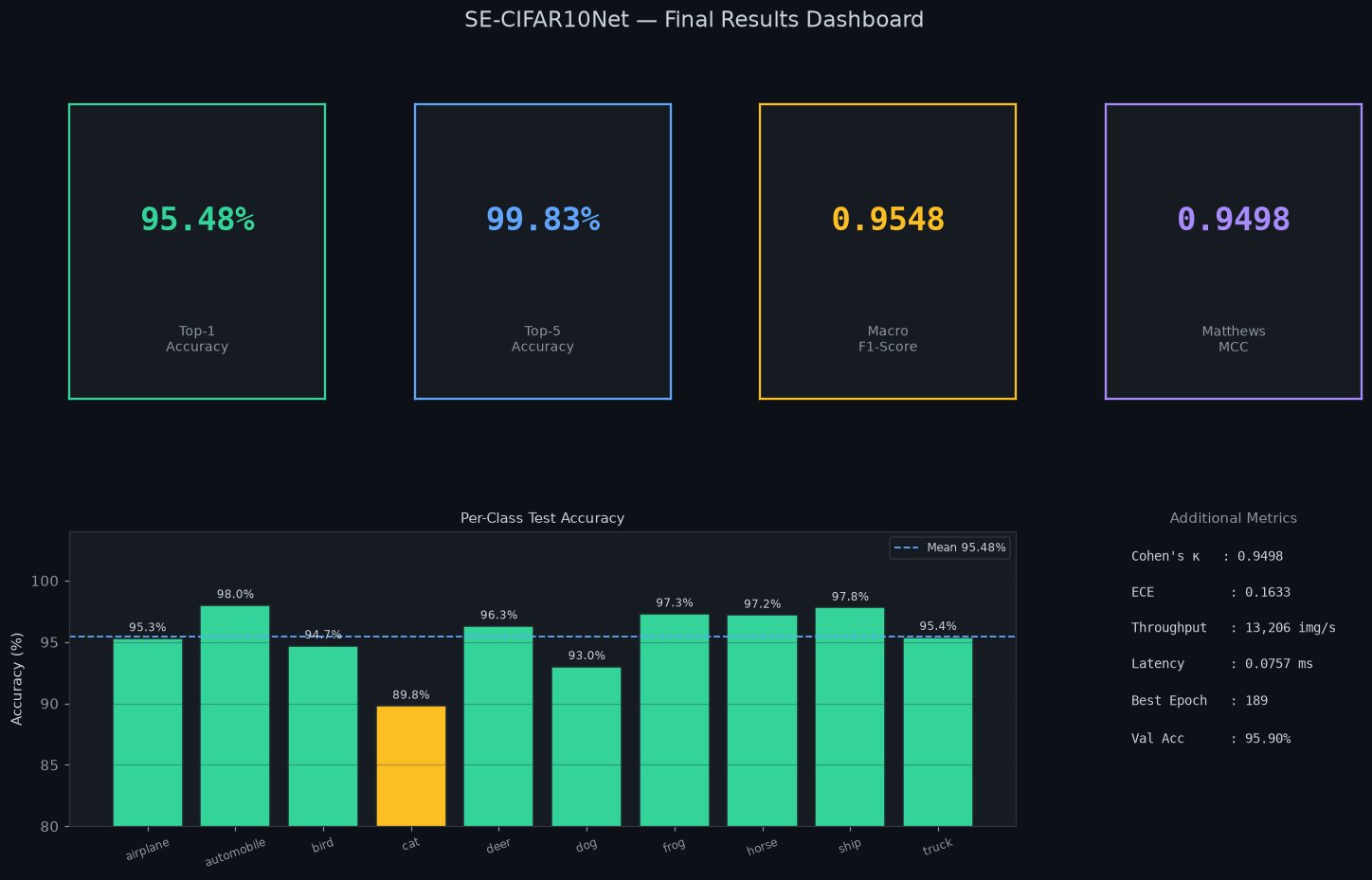Click the 97.2% label above horse

coord(762,604)
